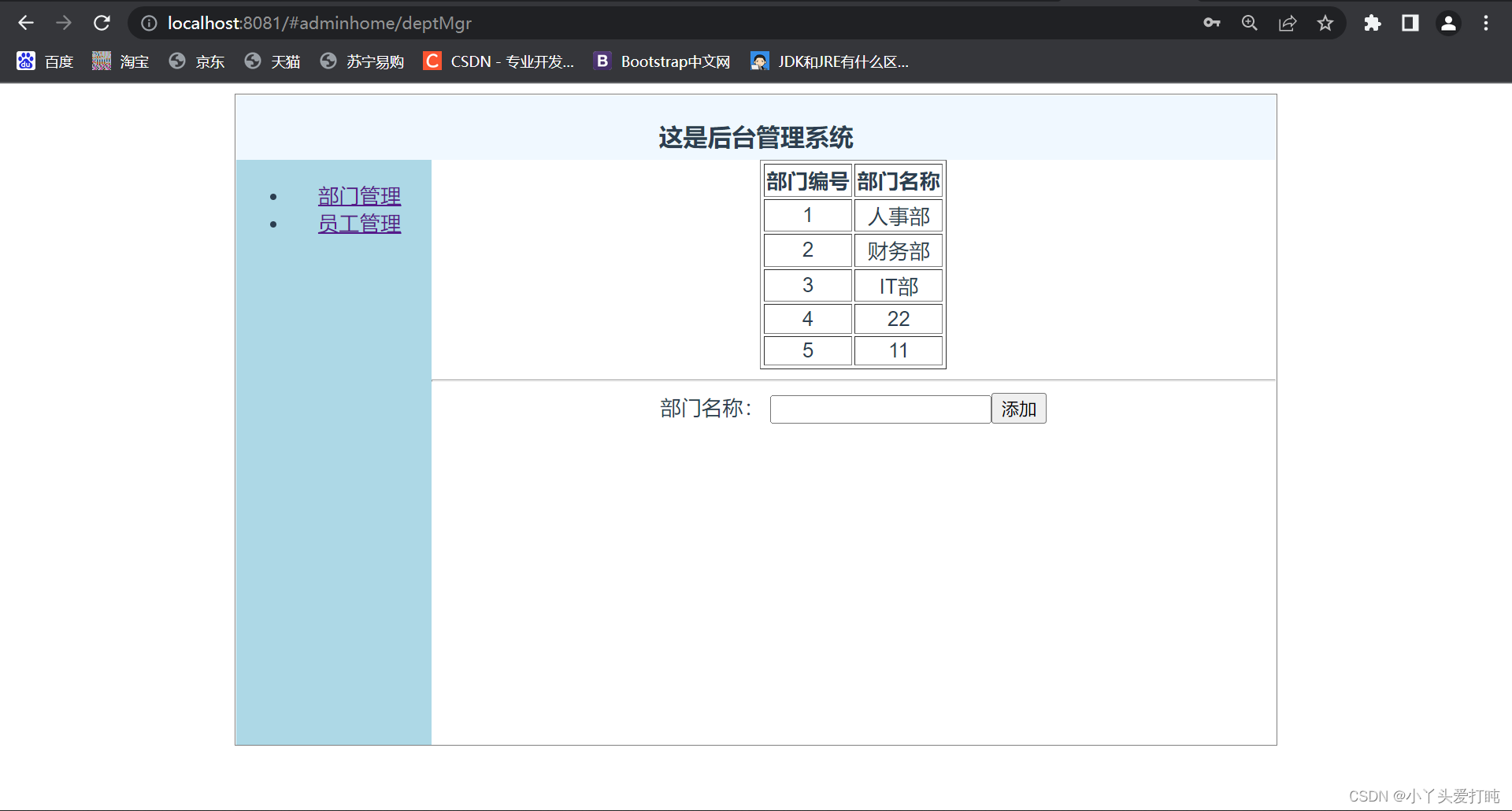Open the 京东 bookmark

coord(197,61)
